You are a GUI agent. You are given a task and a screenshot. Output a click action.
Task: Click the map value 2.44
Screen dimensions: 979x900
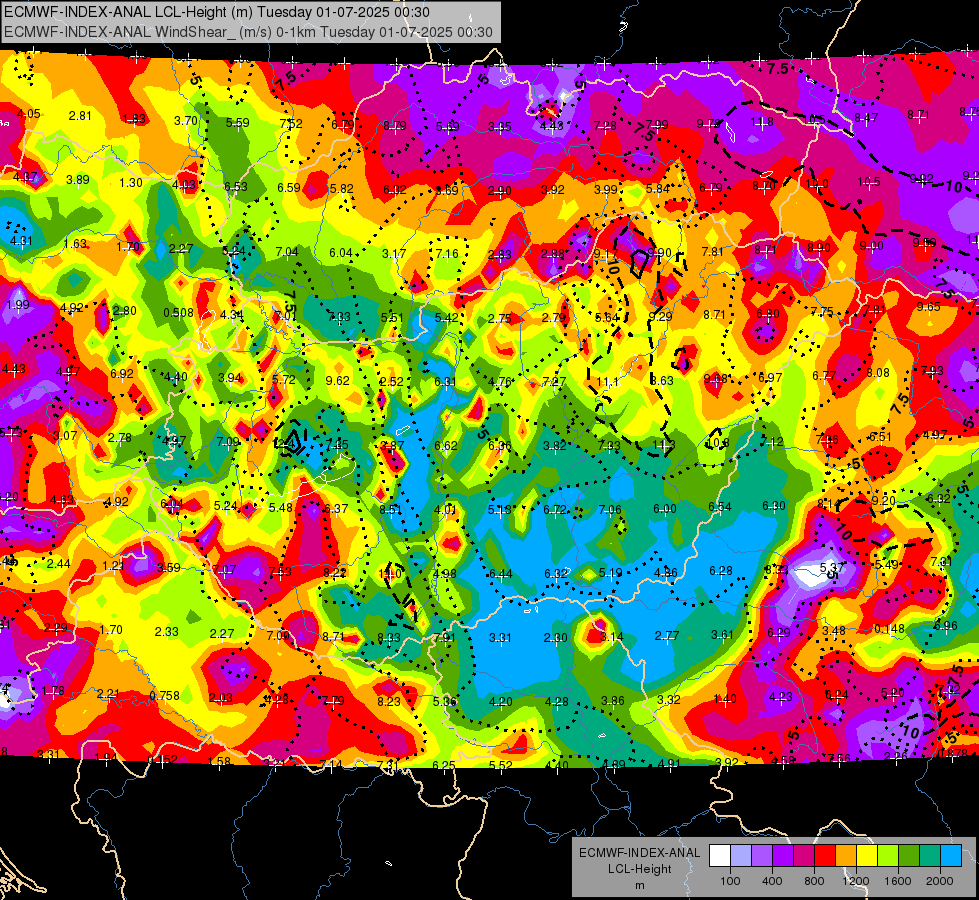coord(59,564)
